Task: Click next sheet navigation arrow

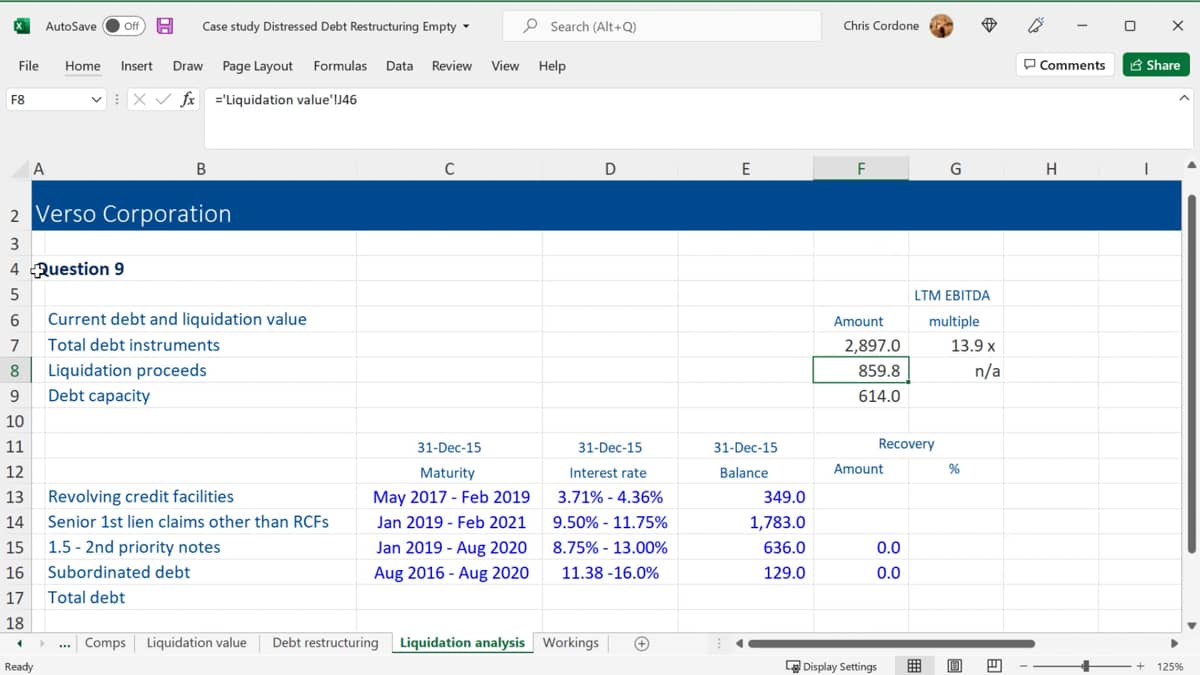Action: tap(42, 644)
